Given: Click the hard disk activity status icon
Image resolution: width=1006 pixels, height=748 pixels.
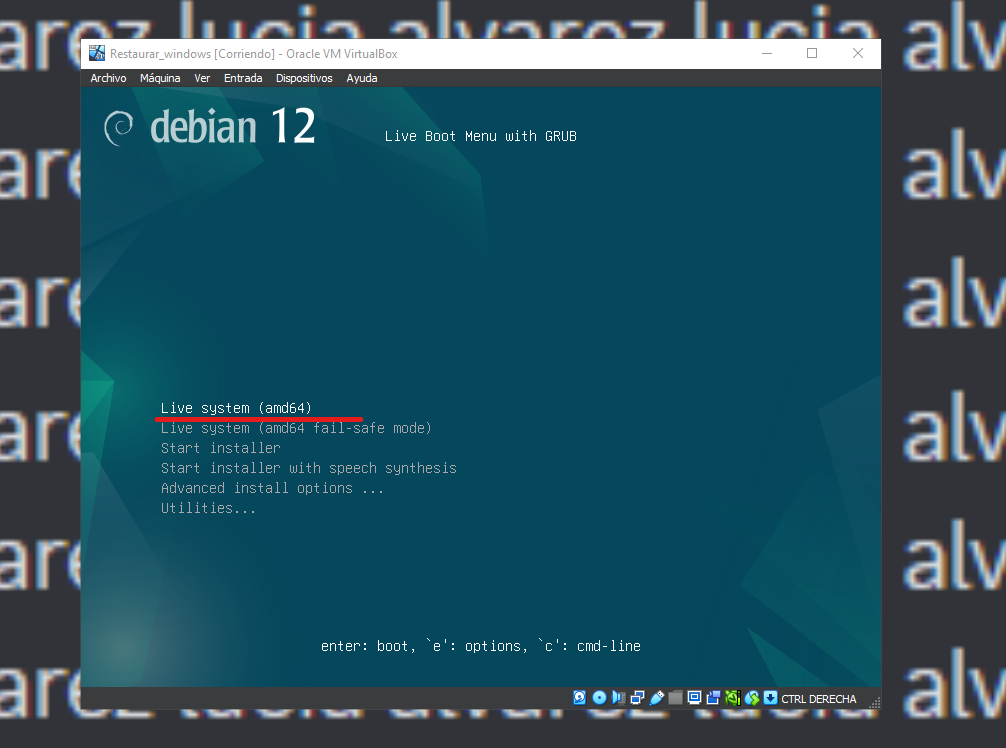Looking at the screenshot, I should click(x=580, y=697).
